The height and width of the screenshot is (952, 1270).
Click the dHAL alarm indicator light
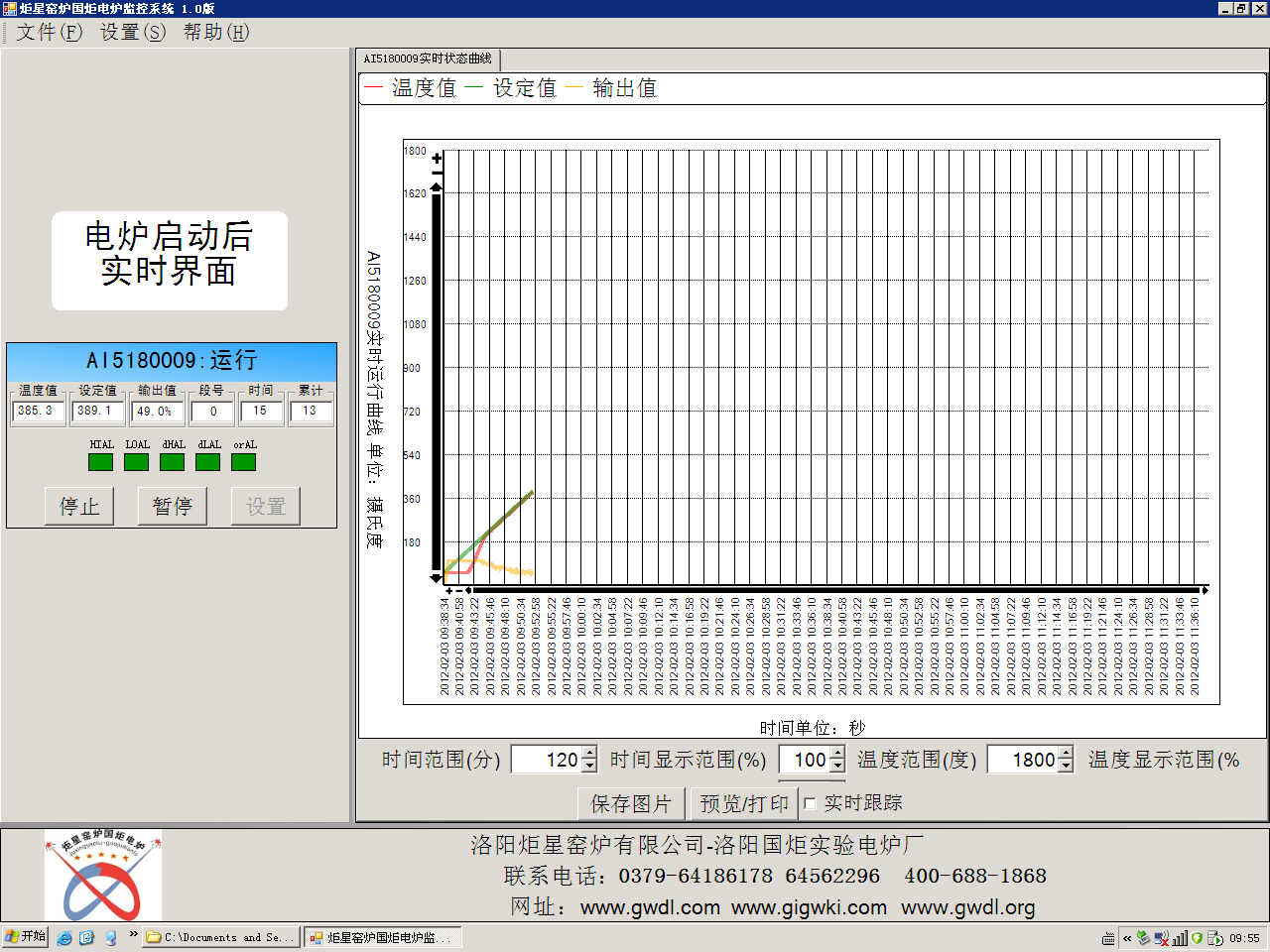tap(173, 462)
